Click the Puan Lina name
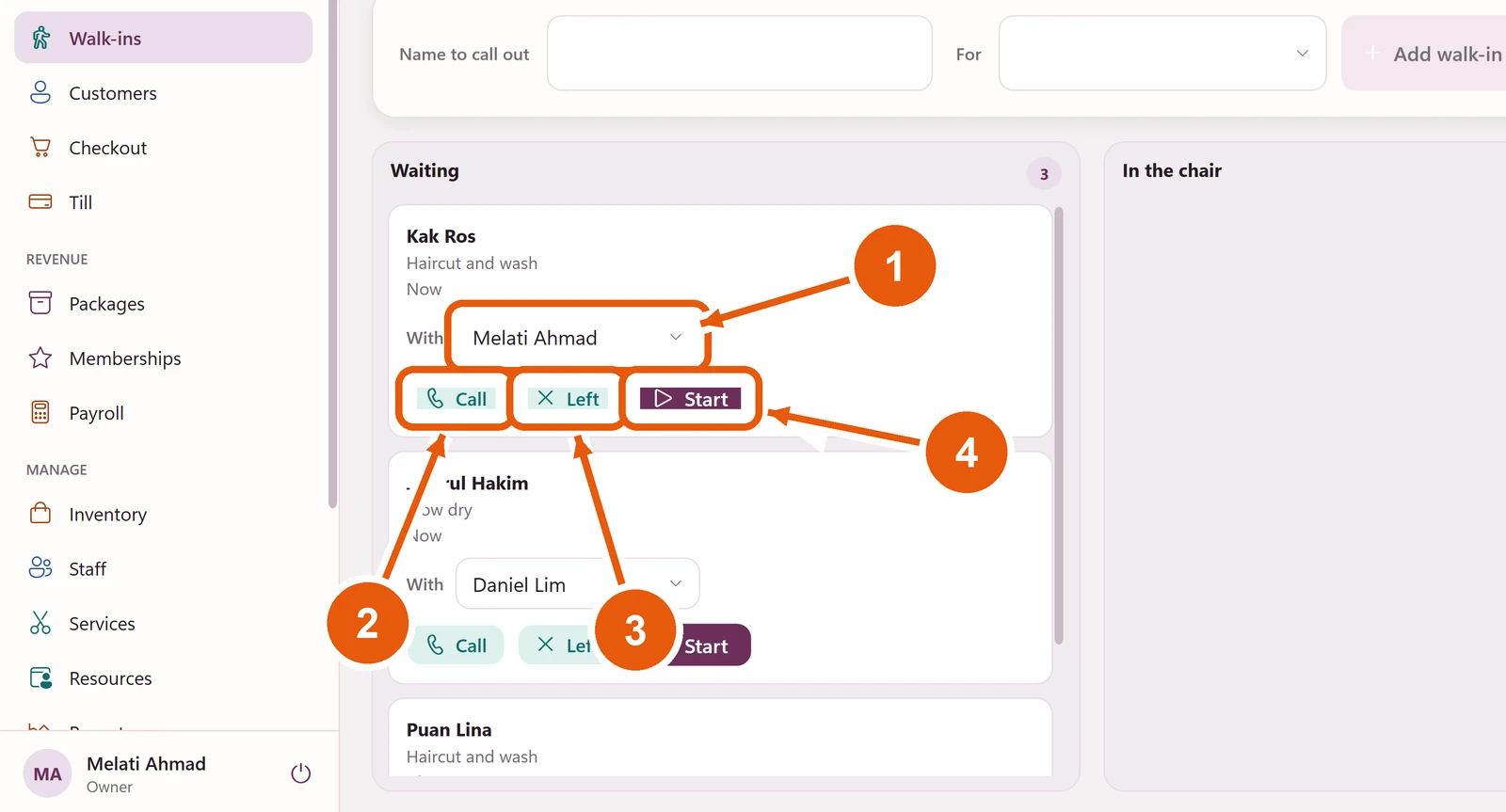Viewport: 1506px width, 812px height. (449, 729)
